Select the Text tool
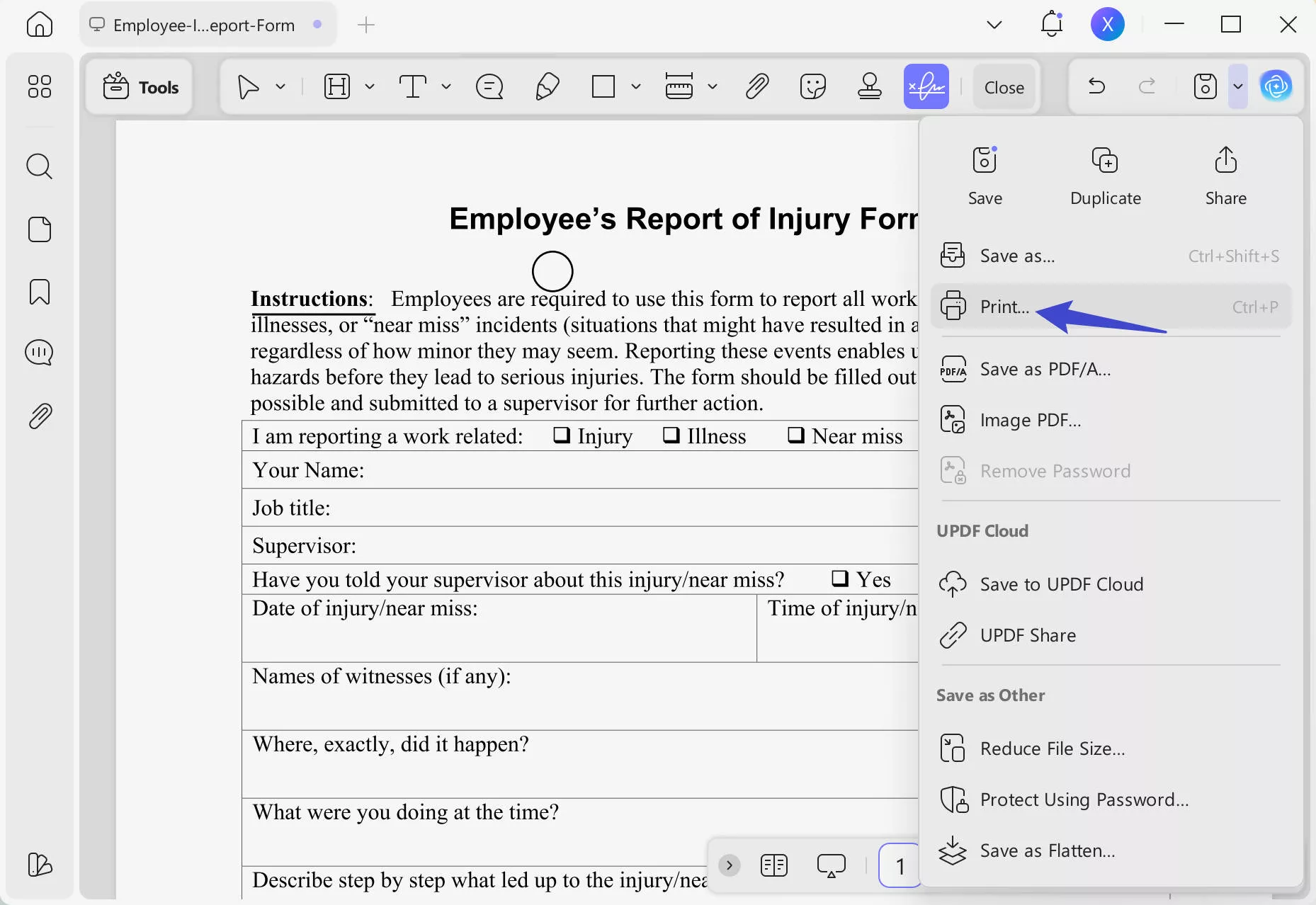Viewport: 1316px width, 905px height. [x=413, y=86]
